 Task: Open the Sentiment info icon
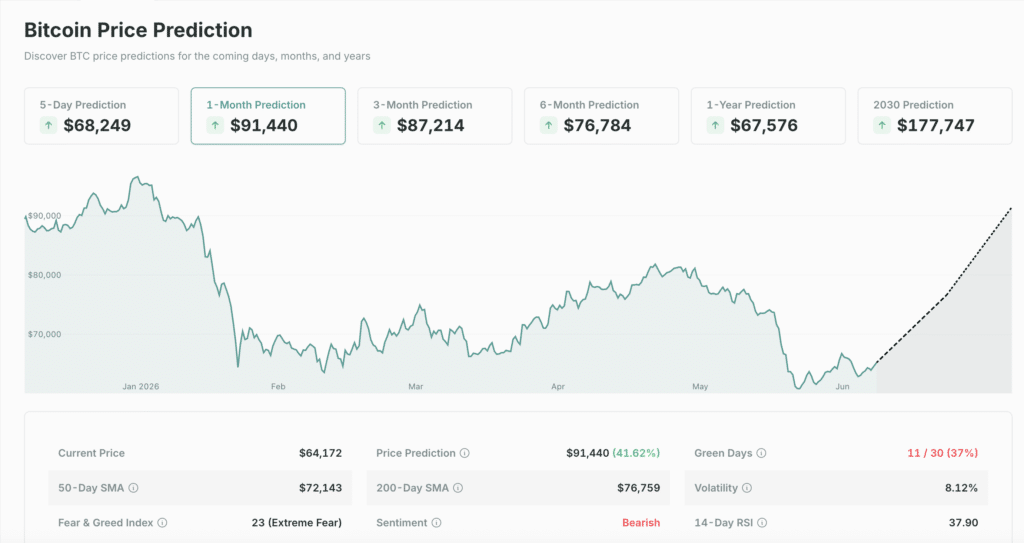point(436,523)
